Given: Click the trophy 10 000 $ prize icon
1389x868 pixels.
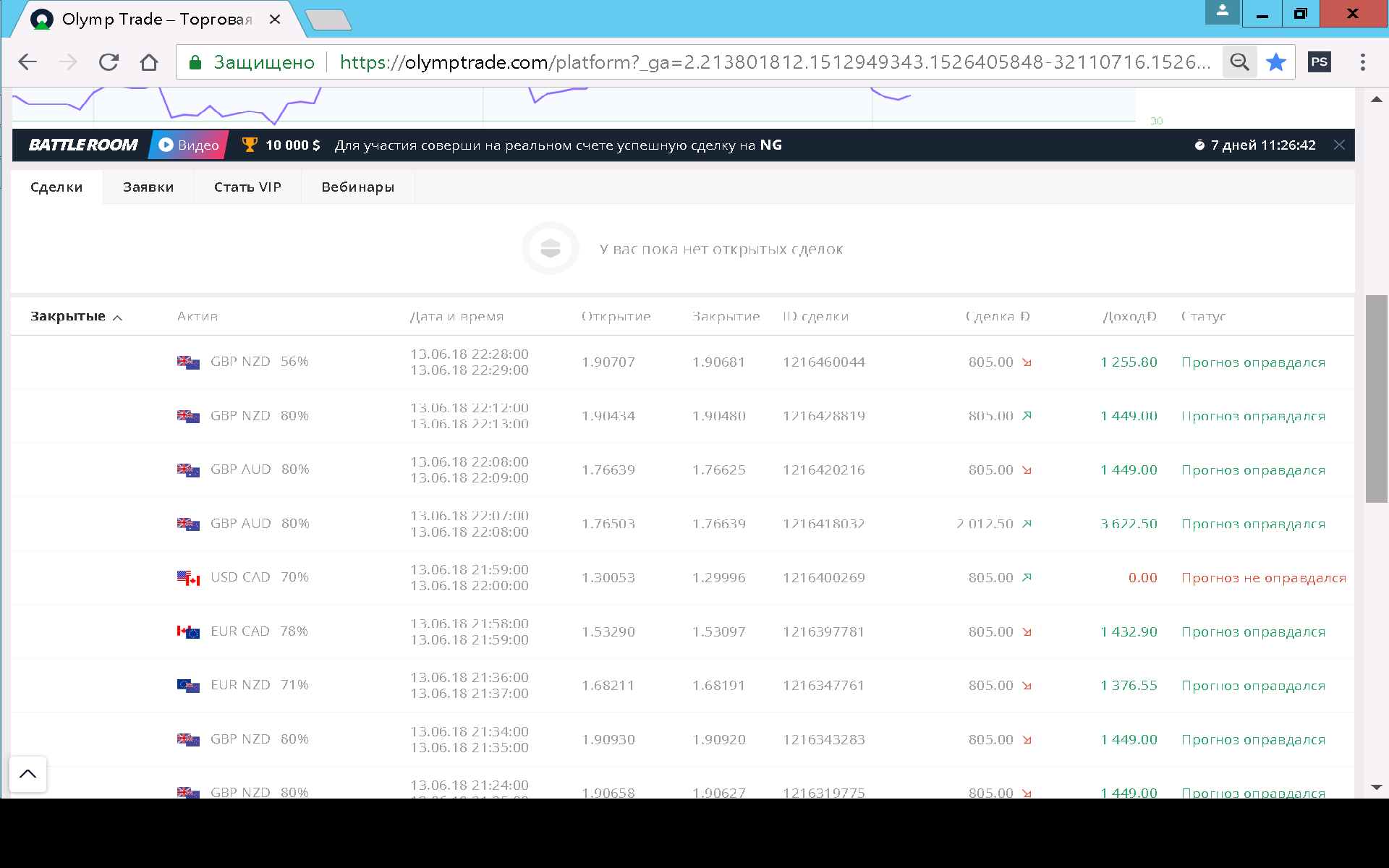Looking at the screenshot, I should pos(250,145).
